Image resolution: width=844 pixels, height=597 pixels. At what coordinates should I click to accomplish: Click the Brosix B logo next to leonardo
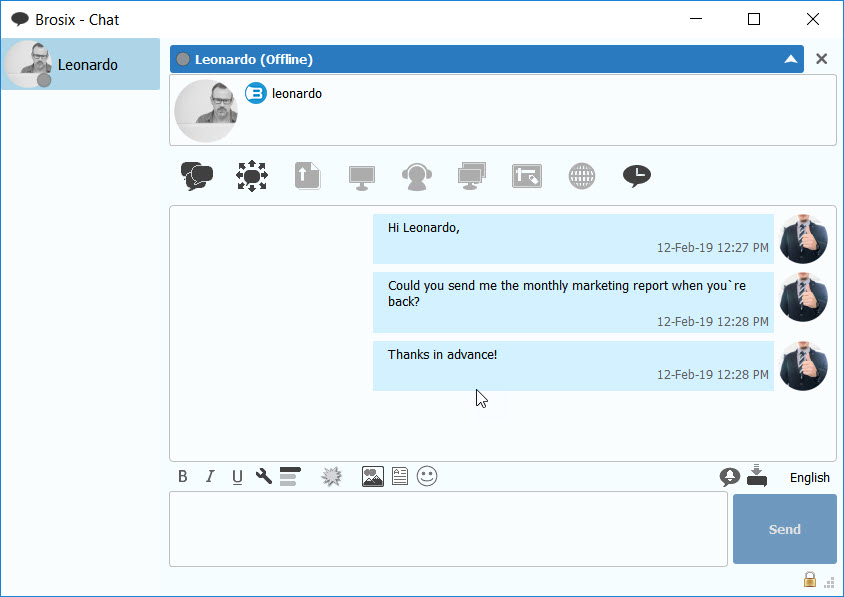tap(256, 93)
